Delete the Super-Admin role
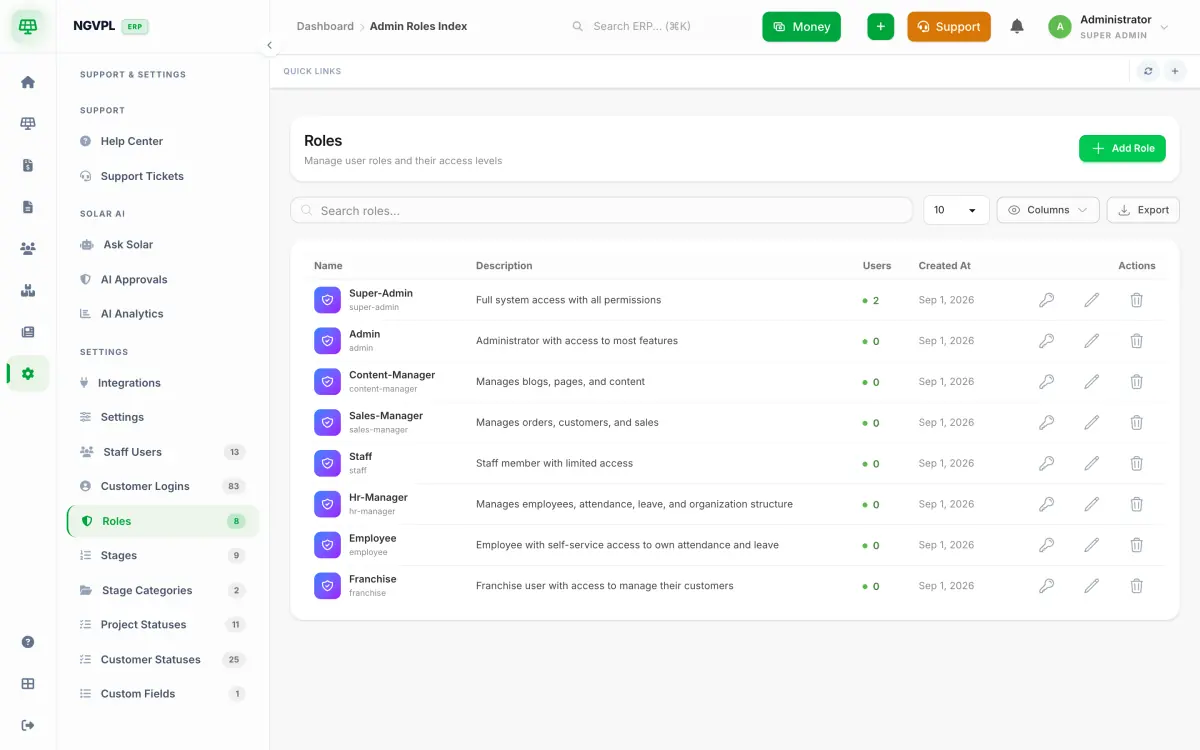The height and width of the screenshot is (750, 1200). point(1136,300)
